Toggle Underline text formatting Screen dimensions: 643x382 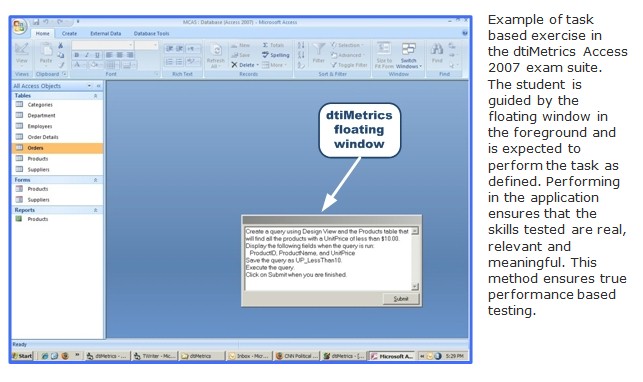pos(97,55)
